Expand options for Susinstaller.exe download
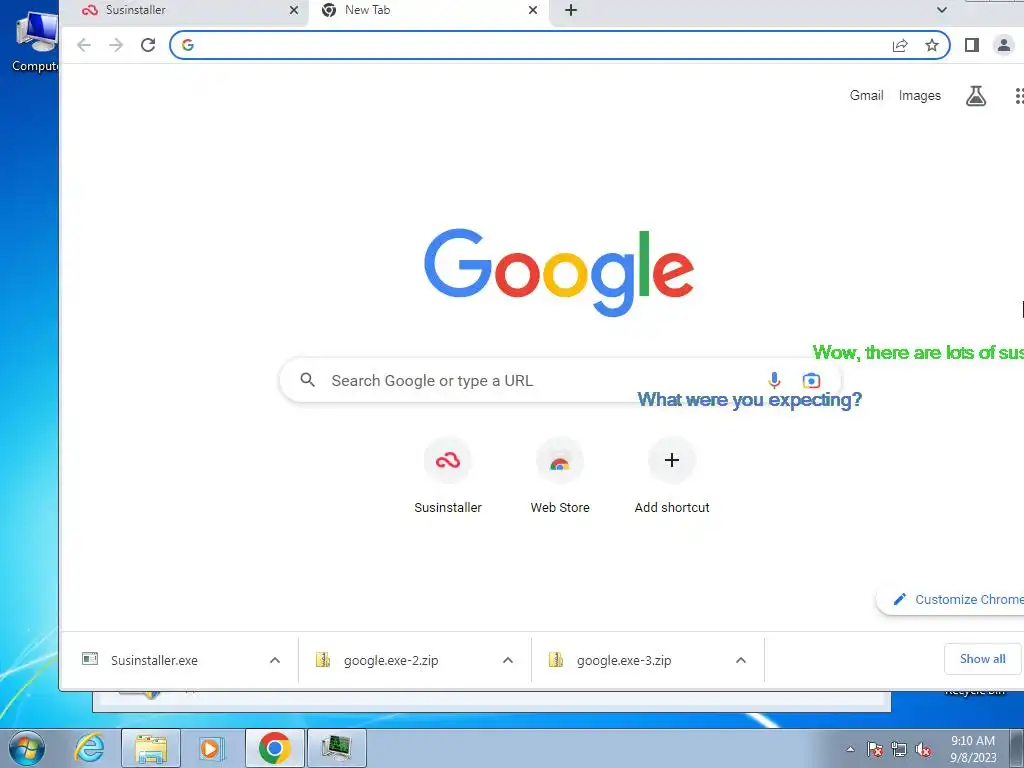The image size is (1024, 768). [x=275, y=660]
